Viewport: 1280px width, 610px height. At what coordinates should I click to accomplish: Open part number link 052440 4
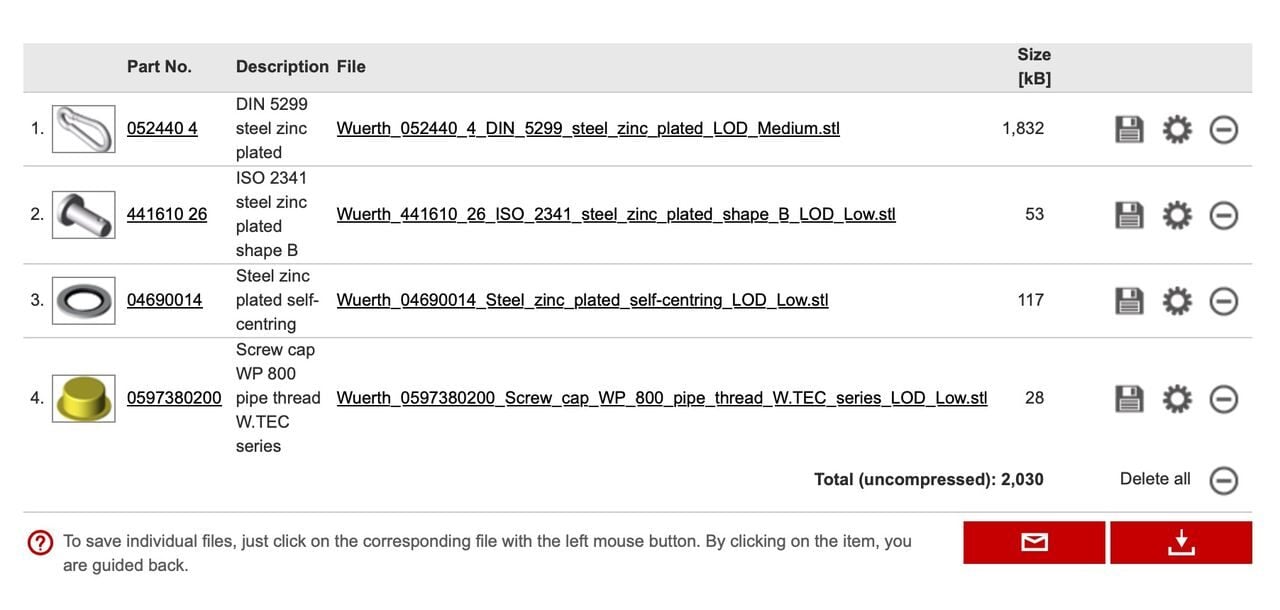[x=162, y=129]
